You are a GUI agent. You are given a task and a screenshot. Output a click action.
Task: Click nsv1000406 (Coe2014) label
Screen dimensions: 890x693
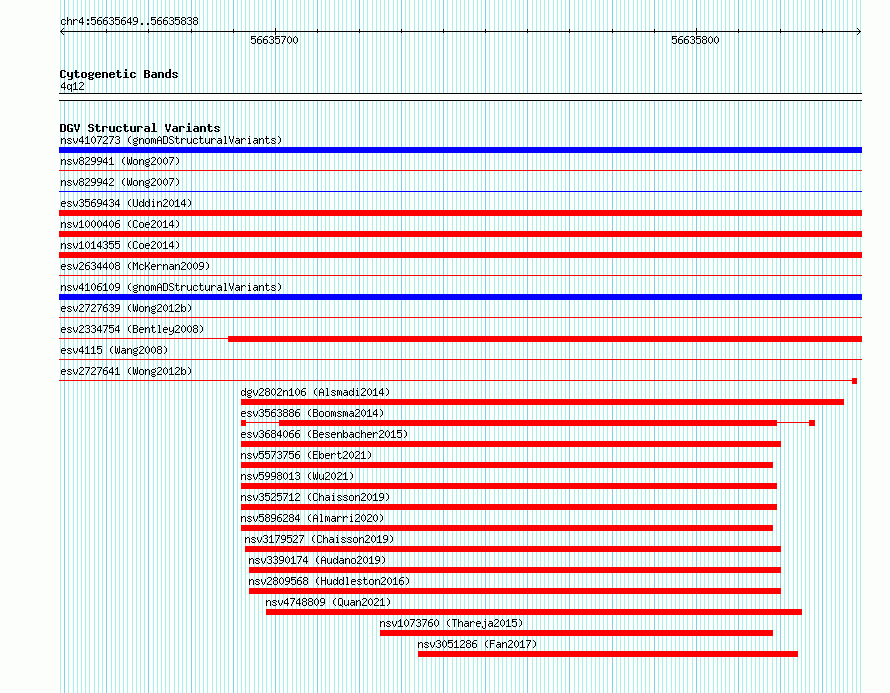click(120, 224)
